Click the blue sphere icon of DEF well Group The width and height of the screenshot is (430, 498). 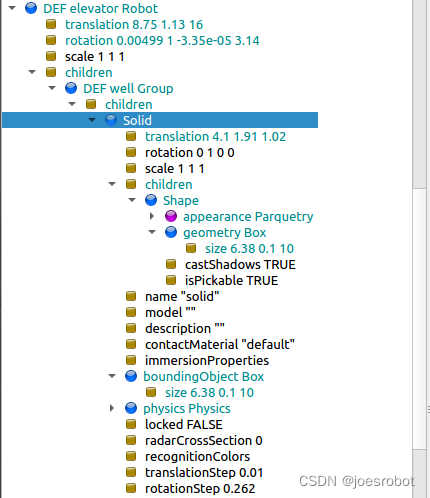pos(71,88)
